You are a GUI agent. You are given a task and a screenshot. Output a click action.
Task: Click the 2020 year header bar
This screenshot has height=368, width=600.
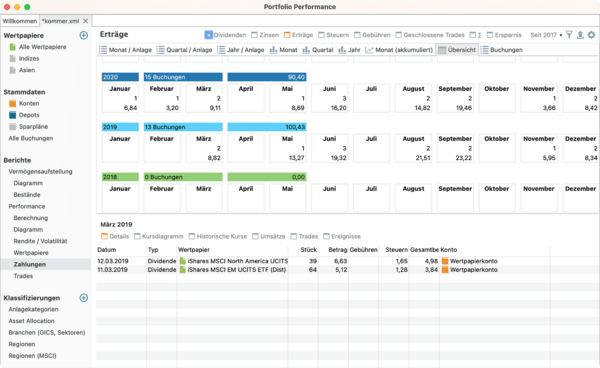(120, 77)
